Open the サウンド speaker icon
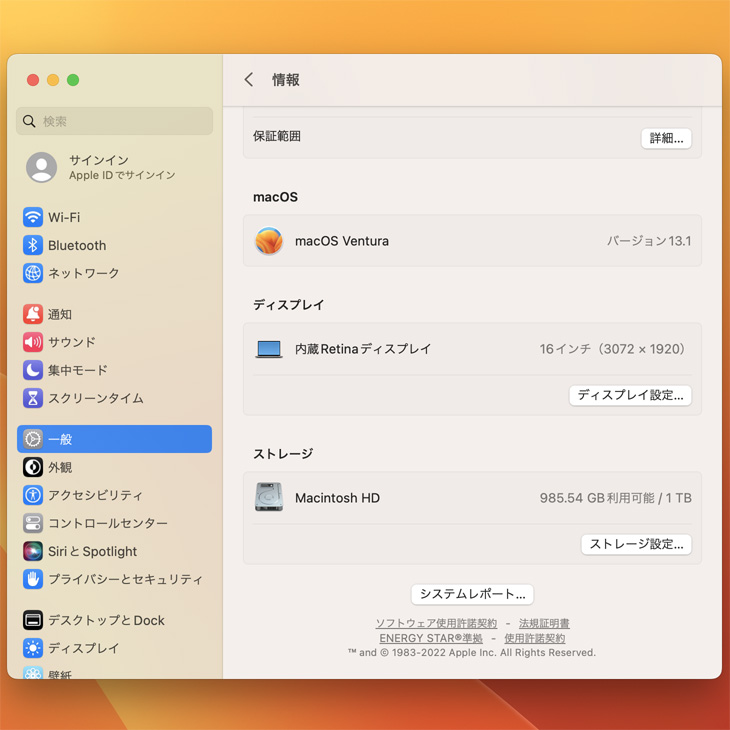The height and width of the screenshot is (730, 730). [x=33, y=342]
